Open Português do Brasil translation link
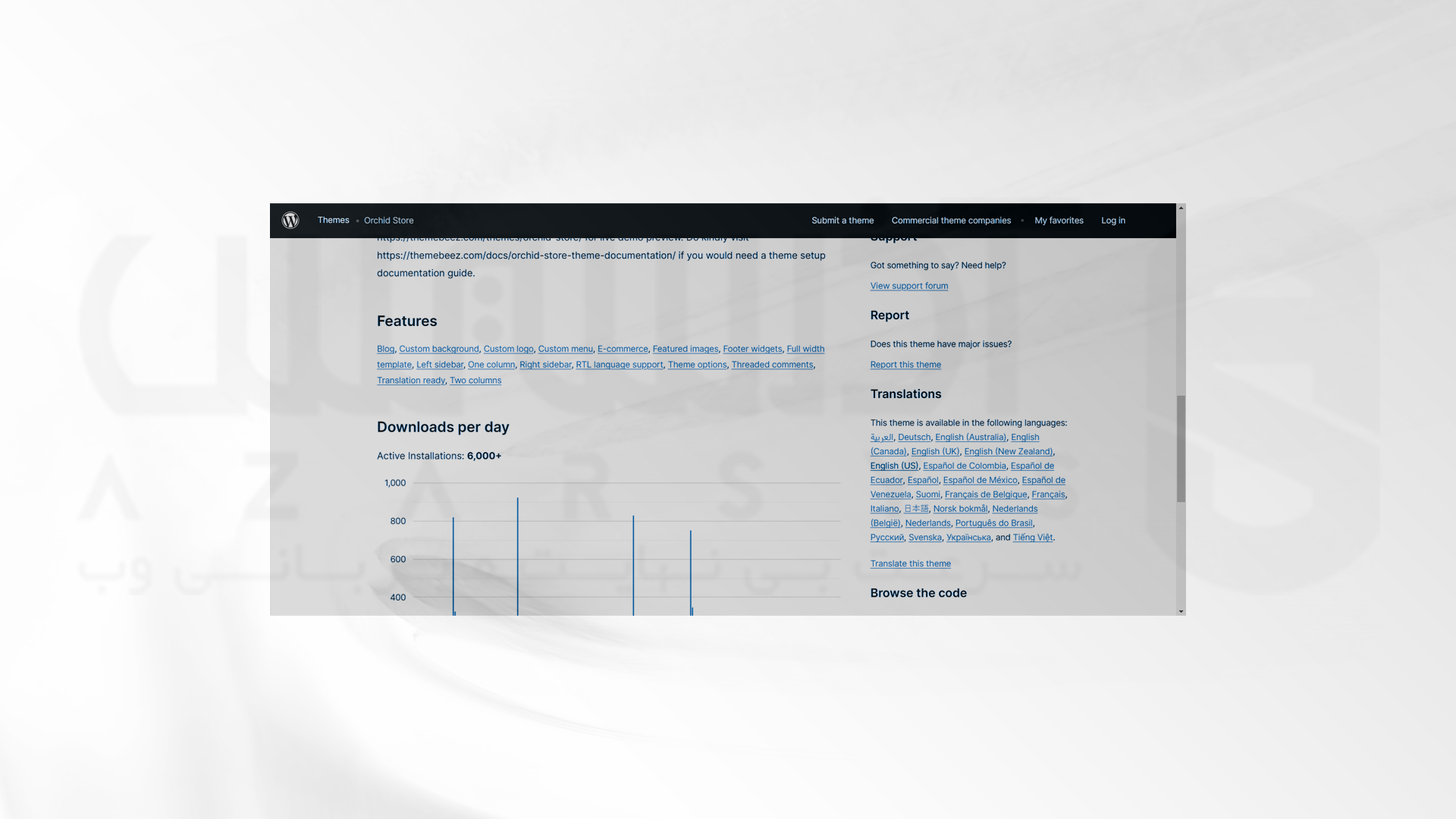 [993, 524]
